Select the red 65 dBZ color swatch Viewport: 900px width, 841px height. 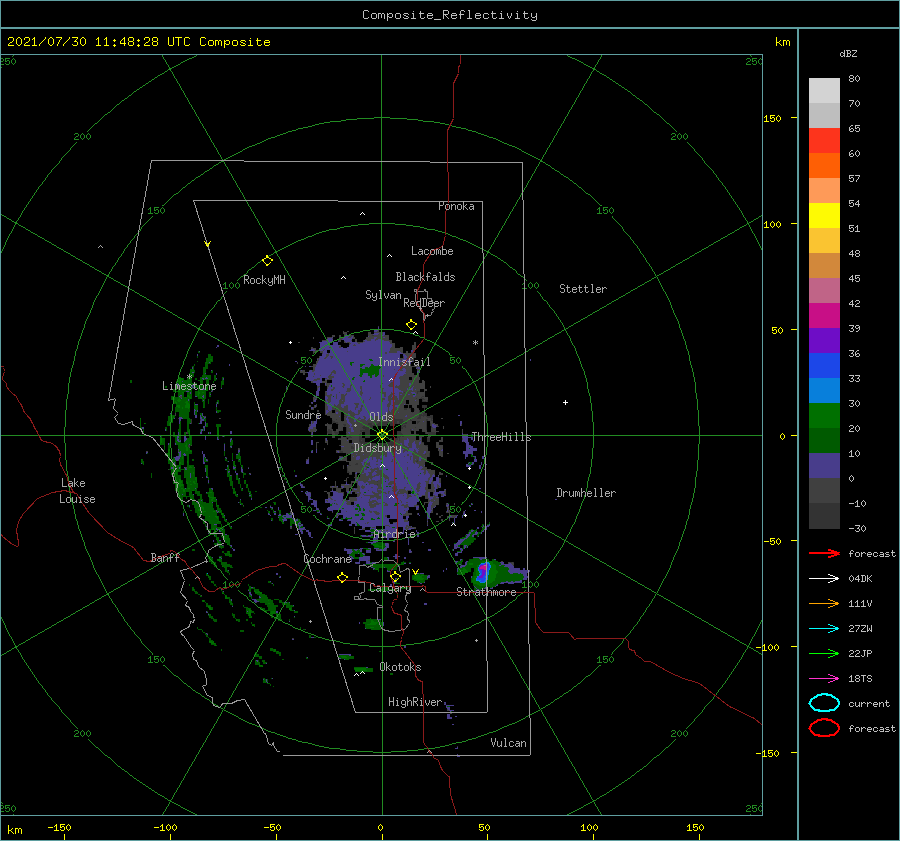(x=824, y=141)
